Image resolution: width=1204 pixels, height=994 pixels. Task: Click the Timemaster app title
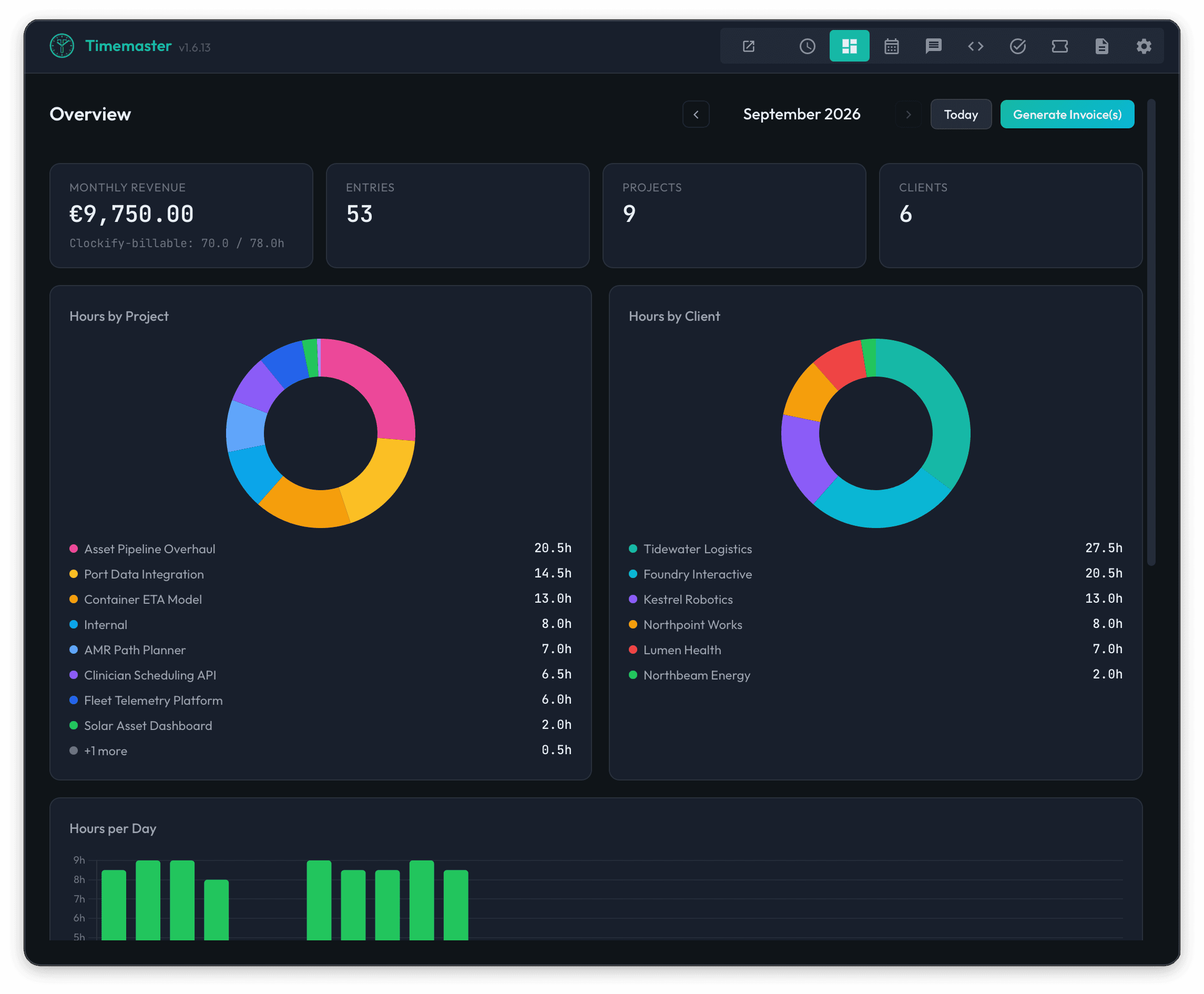pos(128,46)
